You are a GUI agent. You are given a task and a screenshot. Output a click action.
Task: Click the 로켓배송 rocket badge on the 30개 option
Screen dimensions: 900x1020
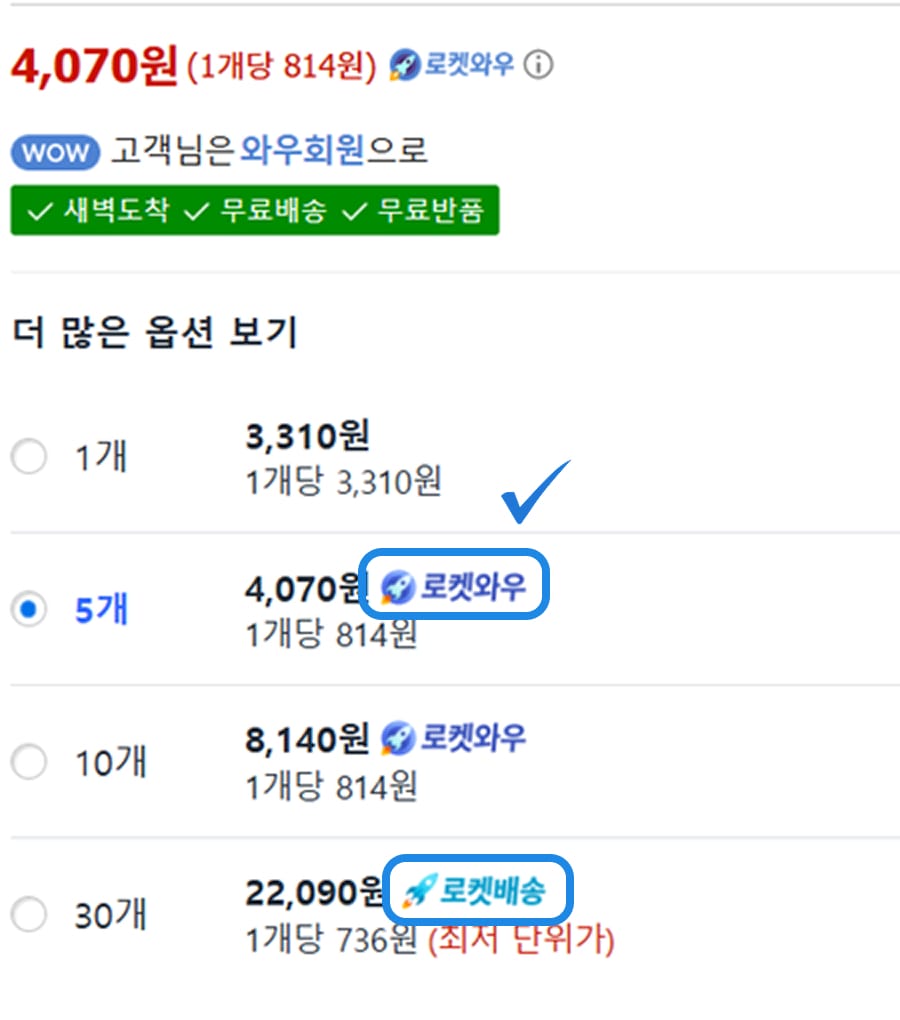click(x=478, y=888)
